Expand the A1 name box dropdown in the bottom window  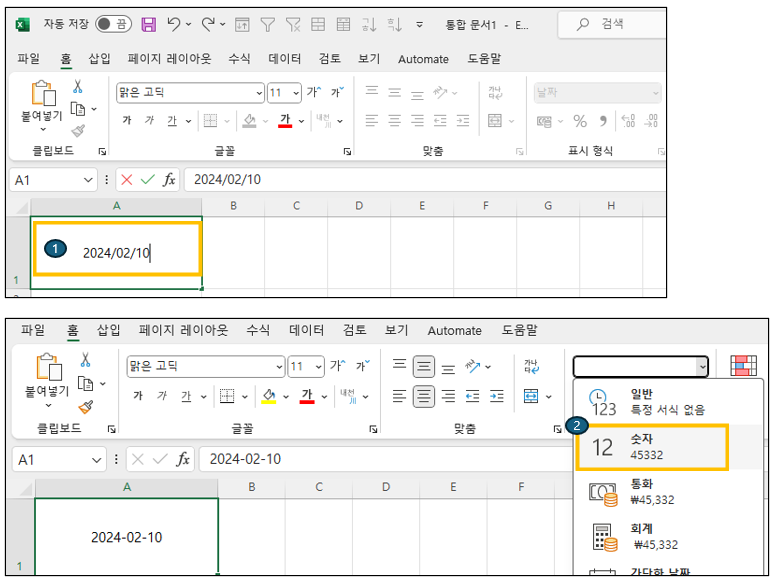click(x=96, y=460)
